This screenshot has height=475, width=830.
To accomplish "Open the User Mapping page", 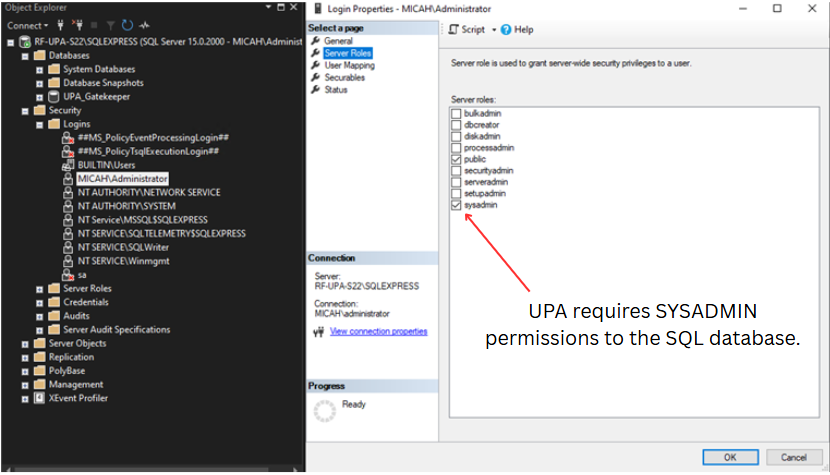I will (349, 65).
